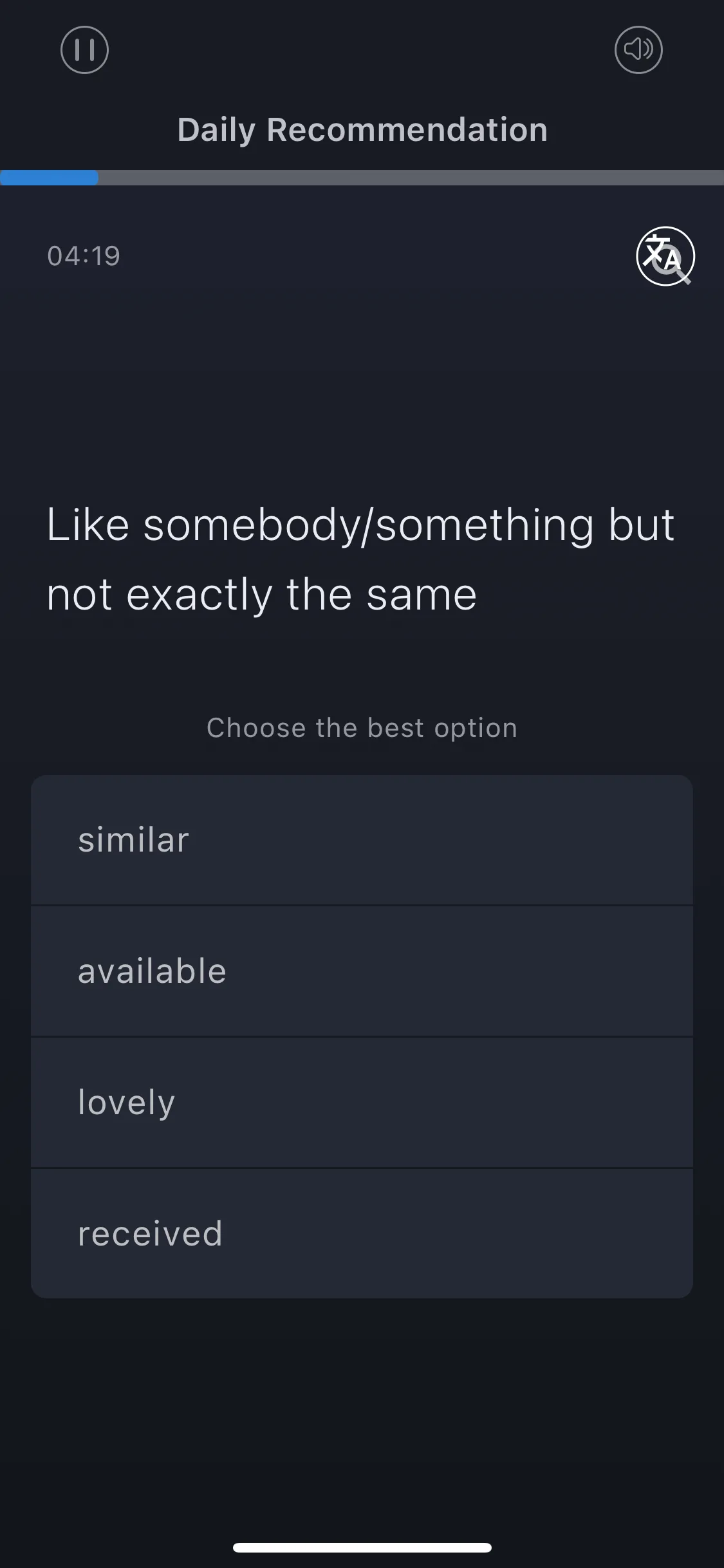Tap right side of 'available' row
Screen dimensions: 724x1568
[x=644, y=971]
